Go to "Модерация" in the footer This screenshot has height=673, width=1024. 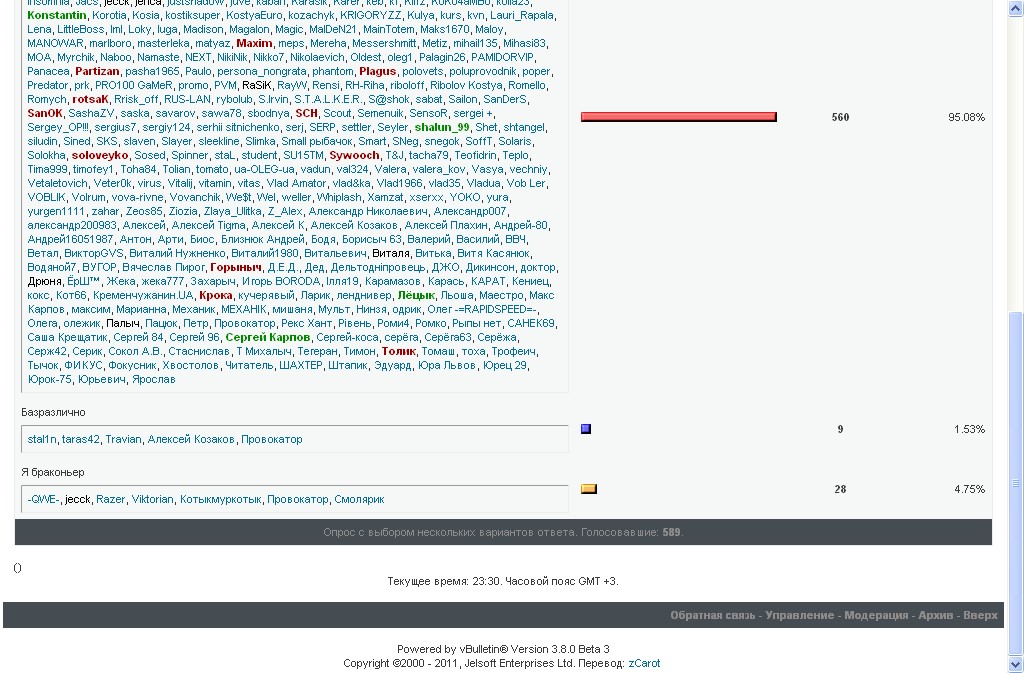(x=876, y=616)
